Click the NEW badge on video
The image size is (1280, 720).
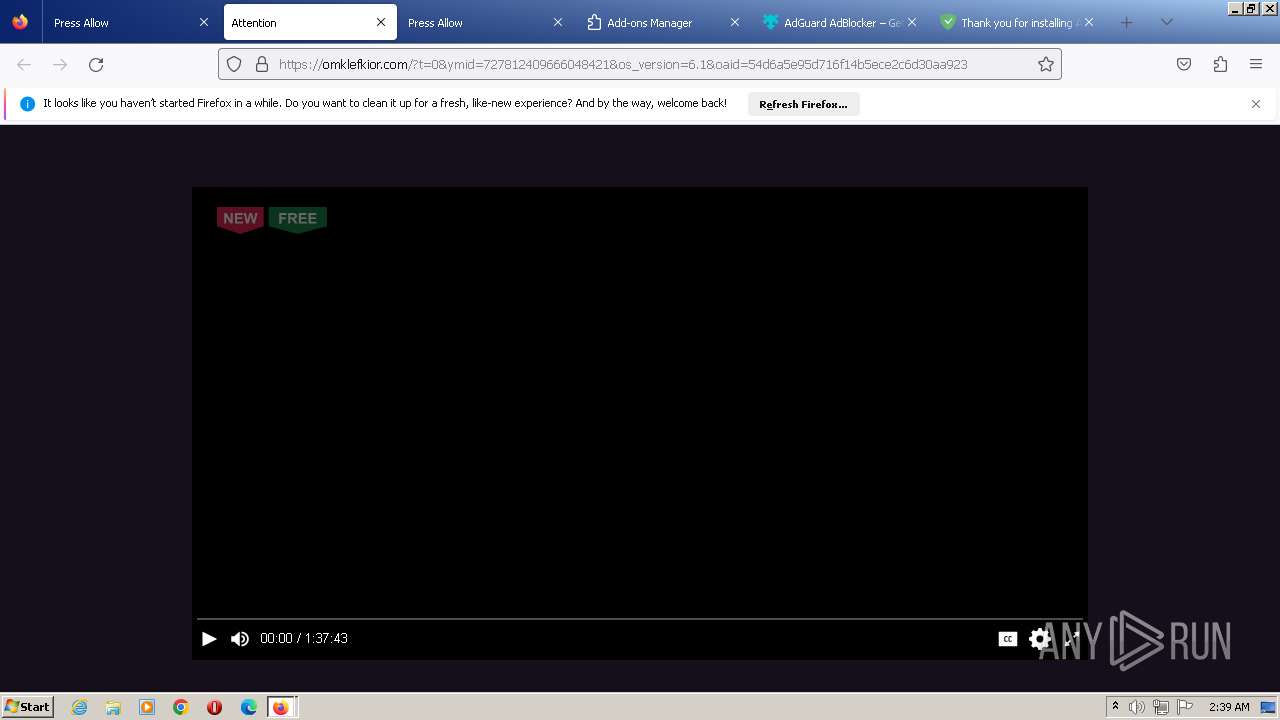[x=240, y=219]
